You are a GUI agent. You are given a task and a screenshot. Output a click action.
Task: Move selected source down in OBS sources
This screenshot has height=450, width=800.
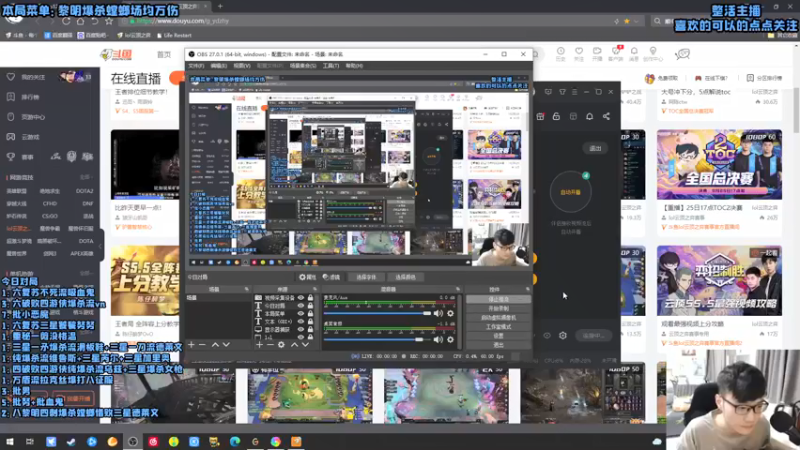(x=305, y=345)
